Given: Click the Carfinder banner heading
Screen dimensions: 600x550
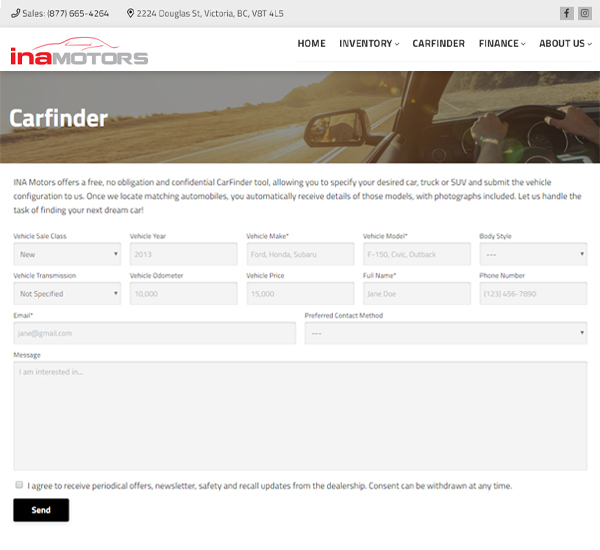Looking at the screenshot, I should click(59, 118).
